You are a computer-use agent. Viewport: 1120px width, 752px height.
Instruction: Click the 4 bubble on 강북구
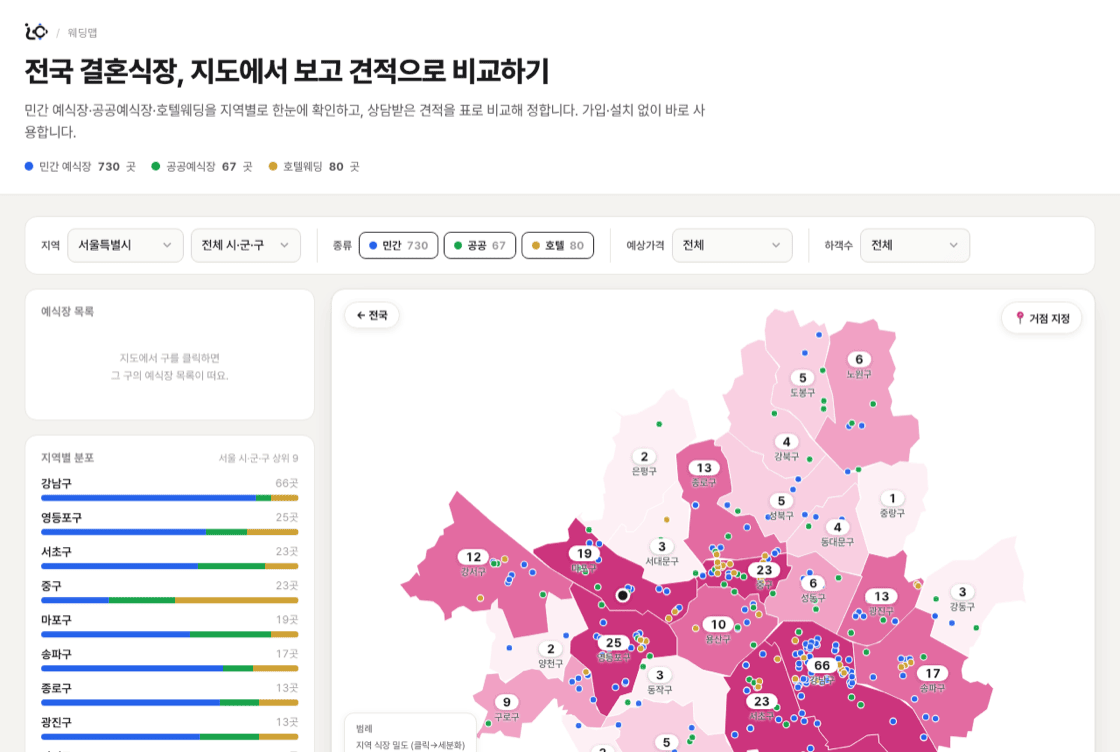(x=786, y=442)
